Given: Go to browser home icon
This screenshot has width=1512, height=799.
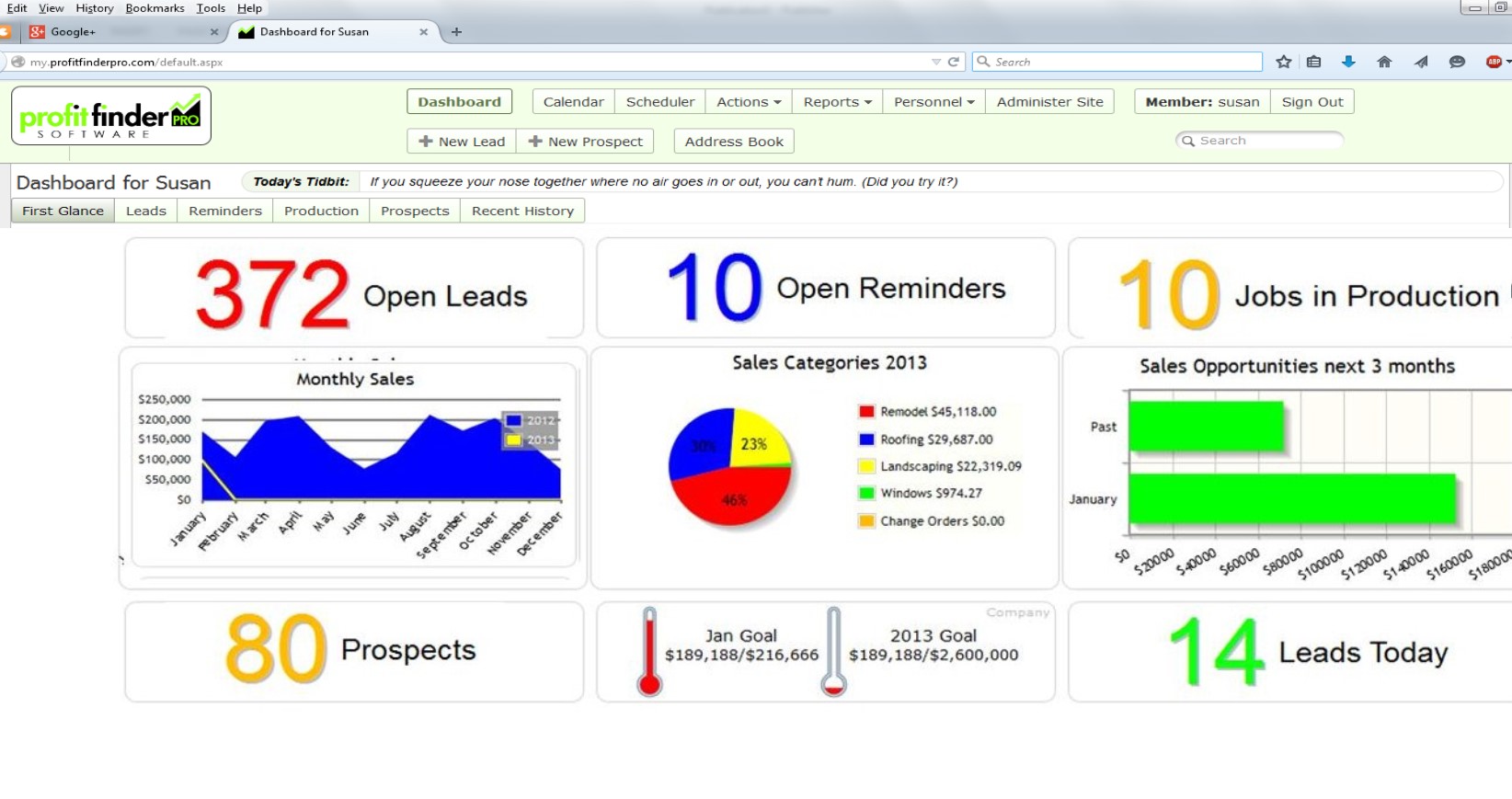Looking at the screenshot, I should [x=1384, y=62].
